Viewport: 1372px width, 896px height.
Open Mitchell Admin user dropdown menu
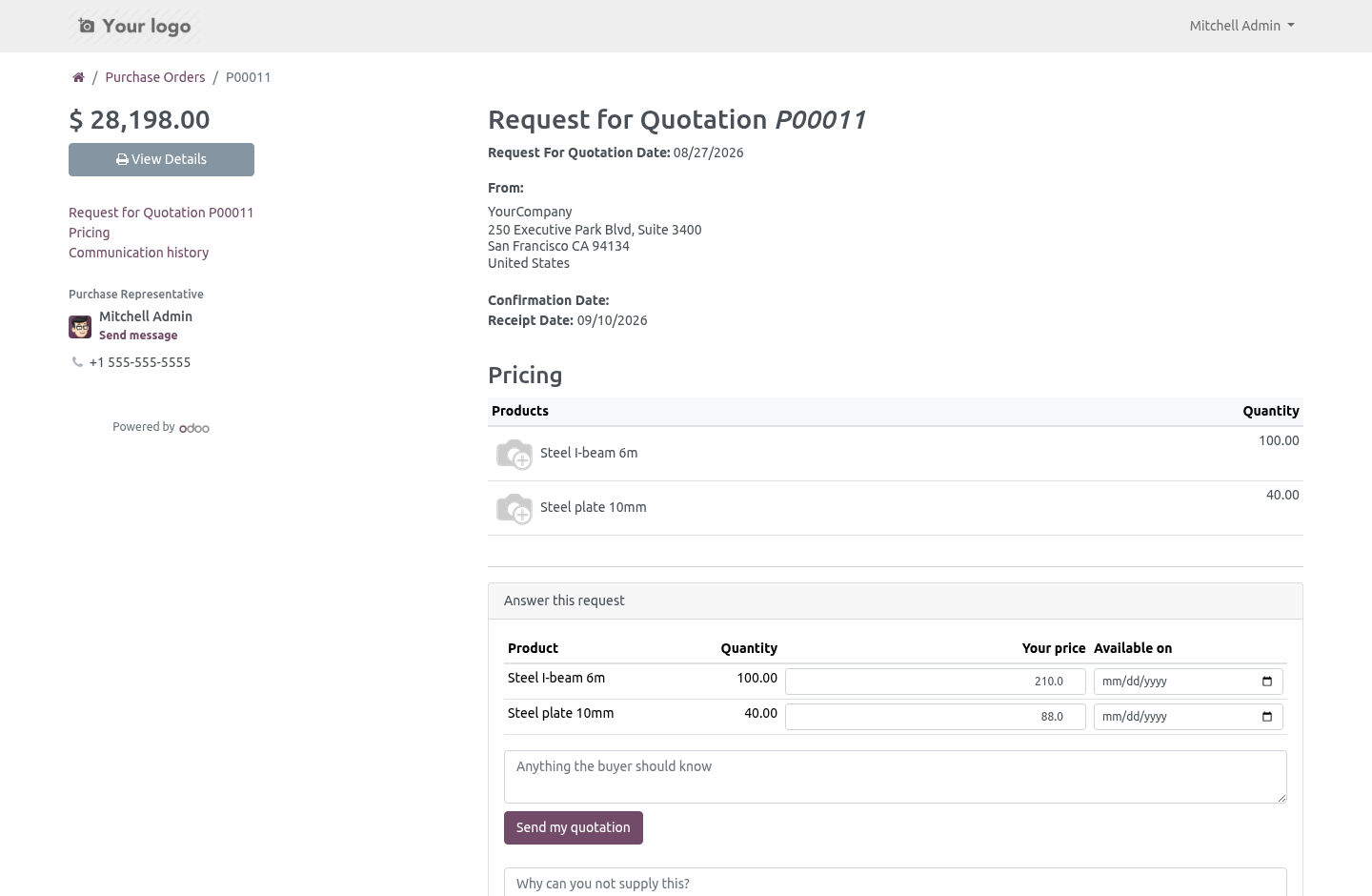[1241, 26]
